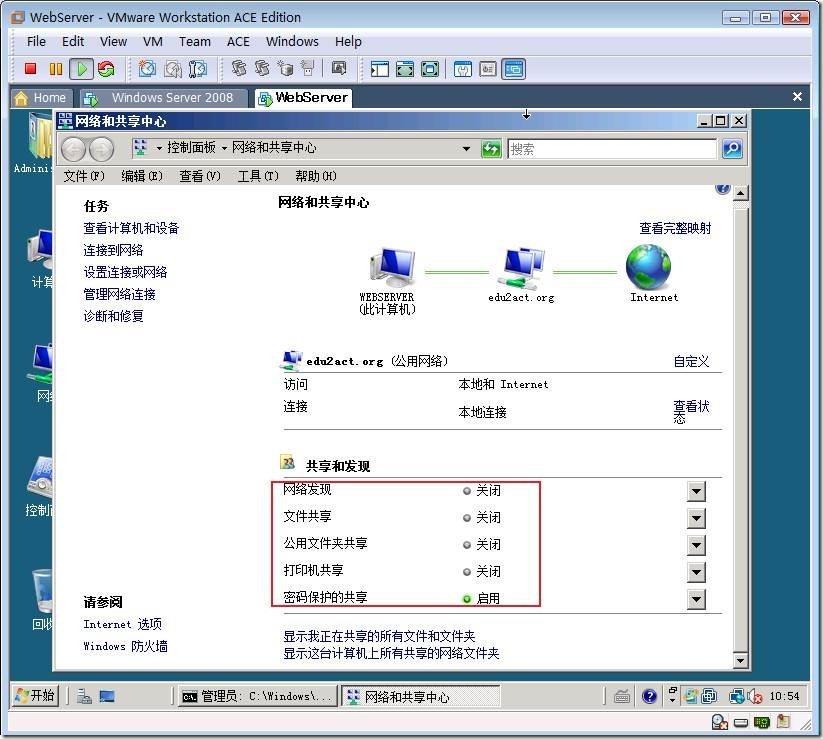Open the Windows 防火墙 link
Screen dimensions: 823x739
point(125,646)
